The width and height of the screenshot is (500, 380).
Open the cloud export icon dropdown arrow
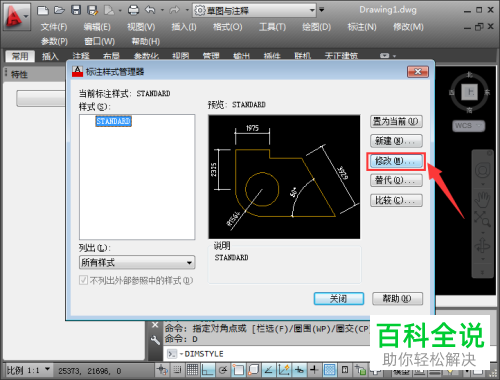pos(120,10)
